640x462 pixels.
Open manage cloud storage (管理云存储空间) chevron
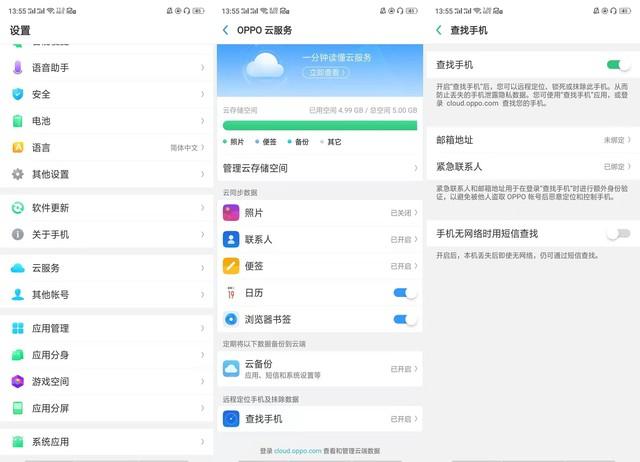click(x=416, y=168)
